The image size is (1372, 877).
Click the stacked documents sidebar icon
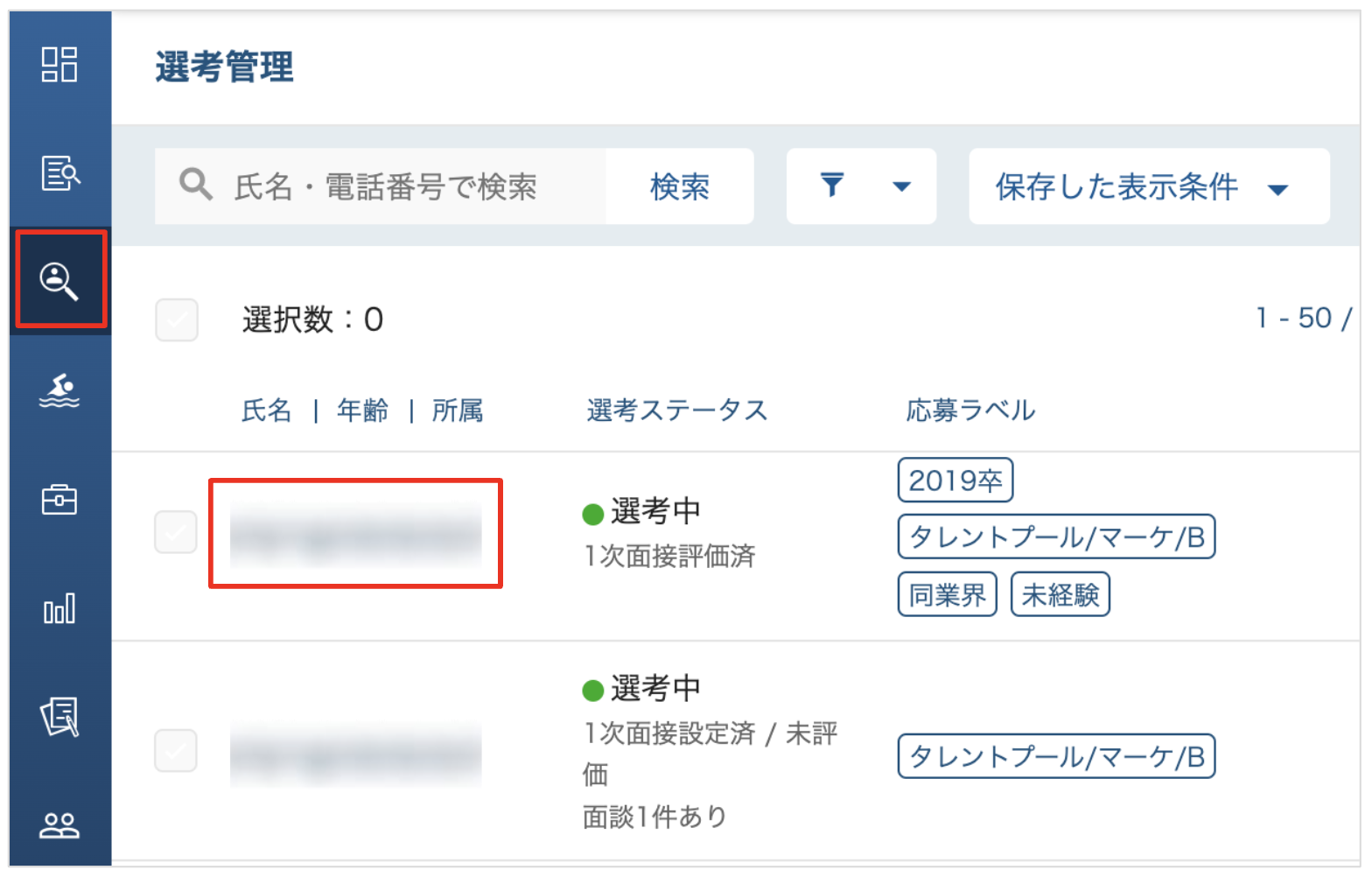pyautogui.click(x=59, y=717)
